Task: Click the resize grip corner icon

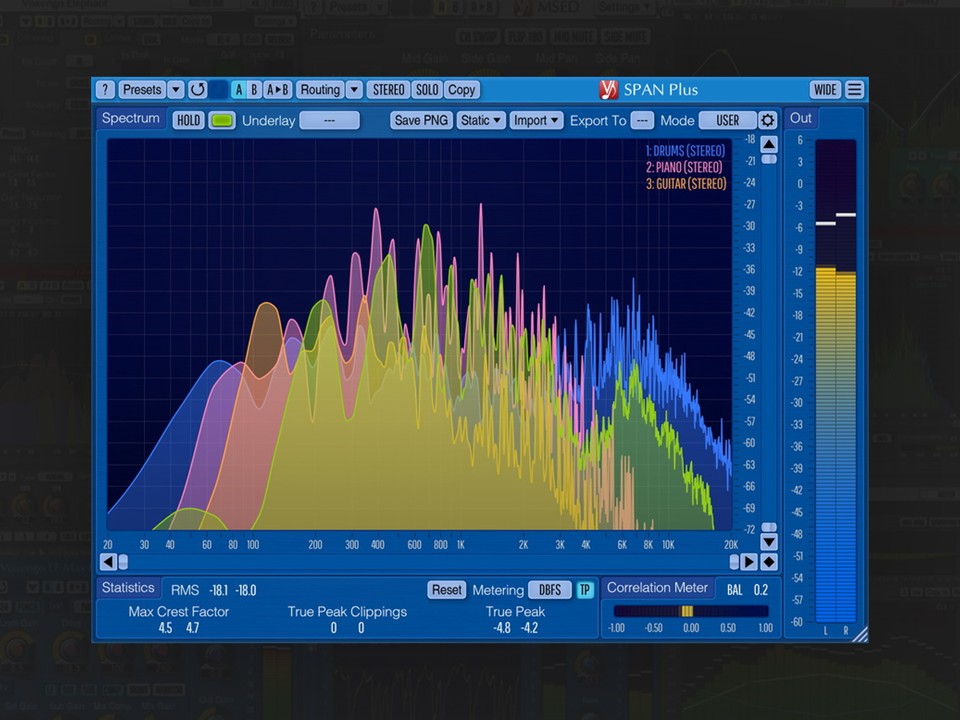Action: 860,634
